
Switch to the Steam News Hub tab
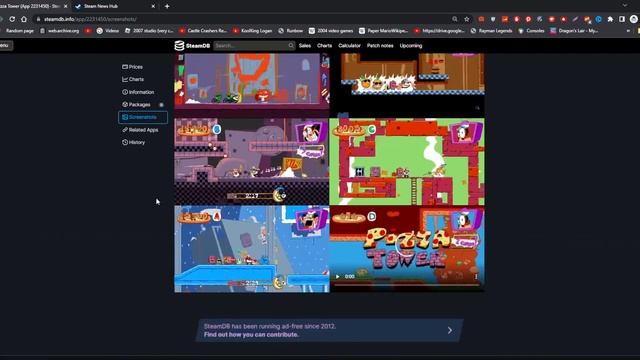(x=115, y=6)
